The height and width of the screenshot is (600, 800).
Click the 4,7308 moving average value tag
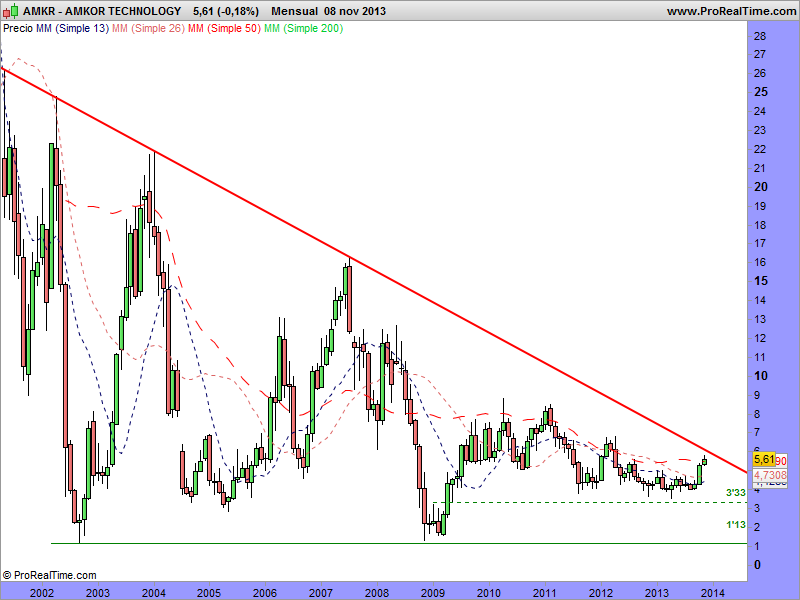[770, 475]
